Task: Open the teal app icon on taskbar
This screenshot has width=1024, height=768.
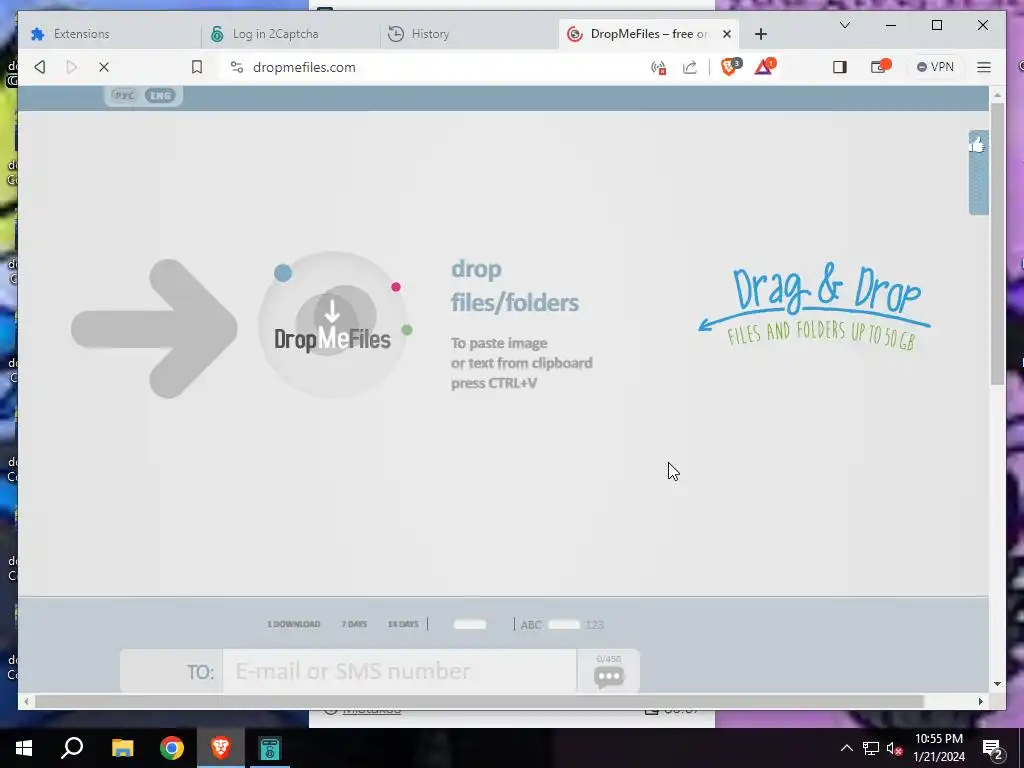Action: coord(270,748)
